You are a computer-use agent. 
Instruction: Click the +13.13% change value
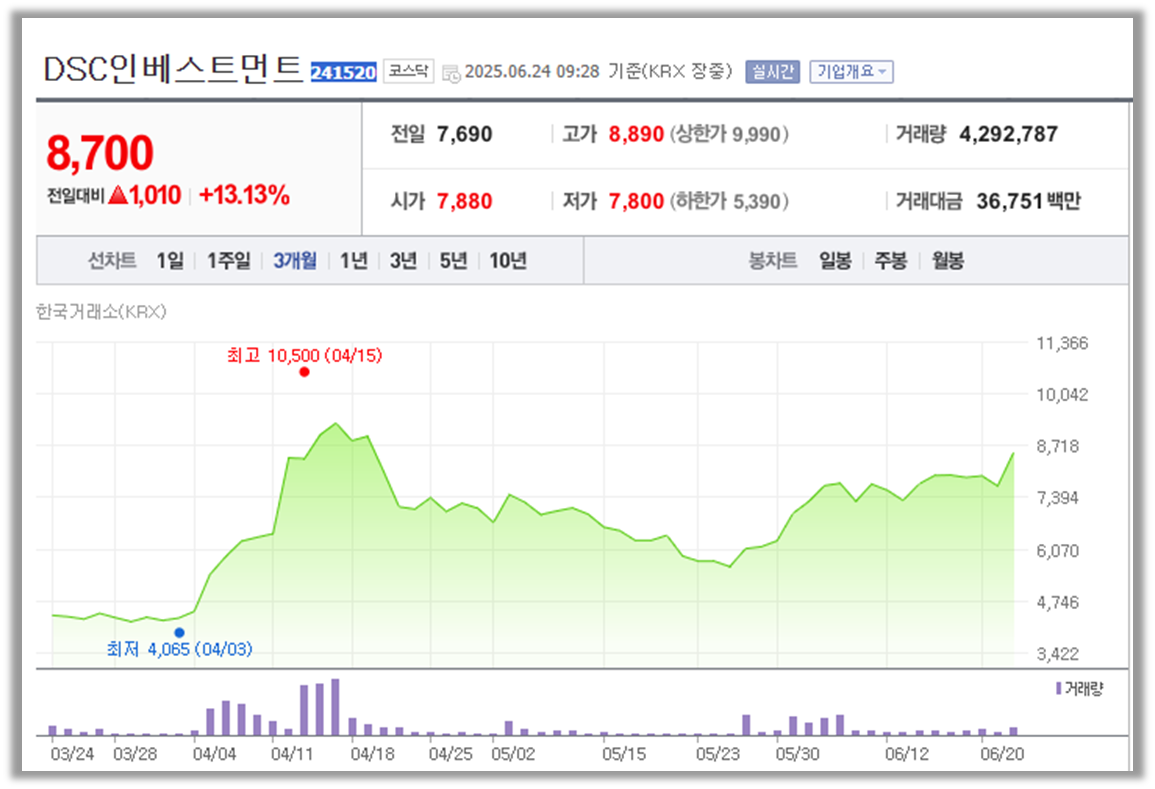[245, 196]
